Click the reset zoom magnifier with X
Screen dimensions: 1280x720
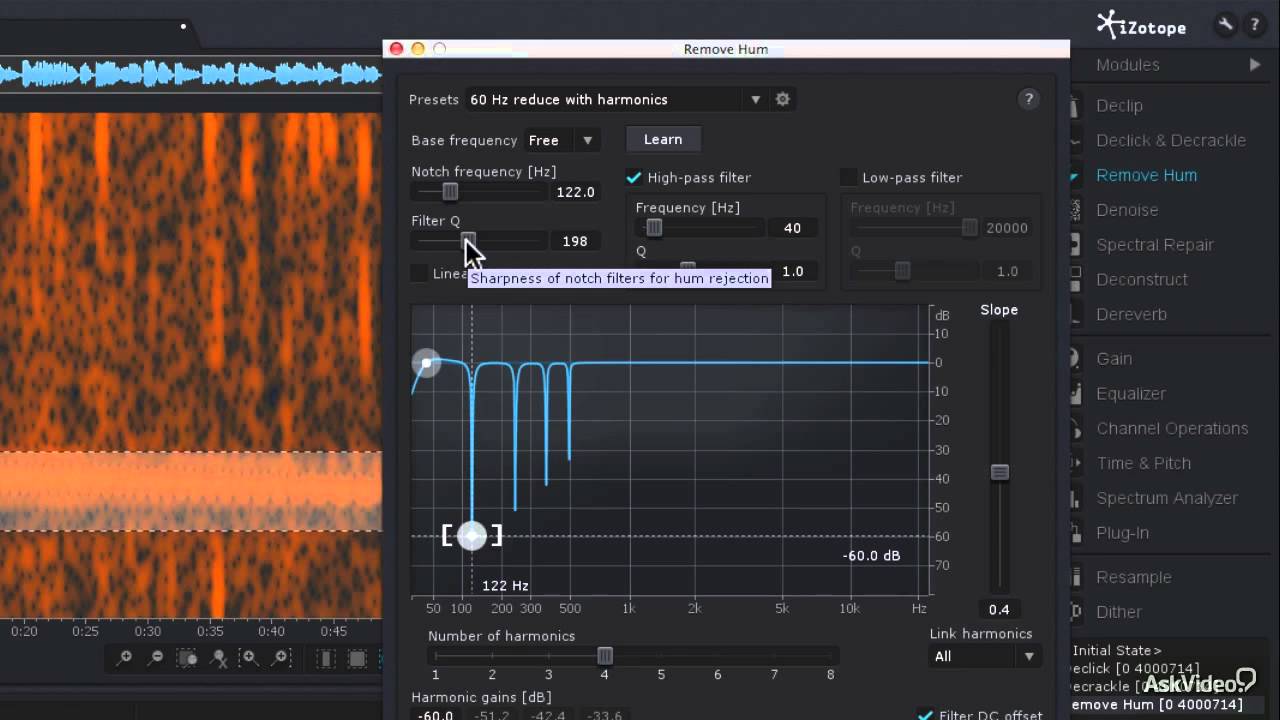coord(218,658)
